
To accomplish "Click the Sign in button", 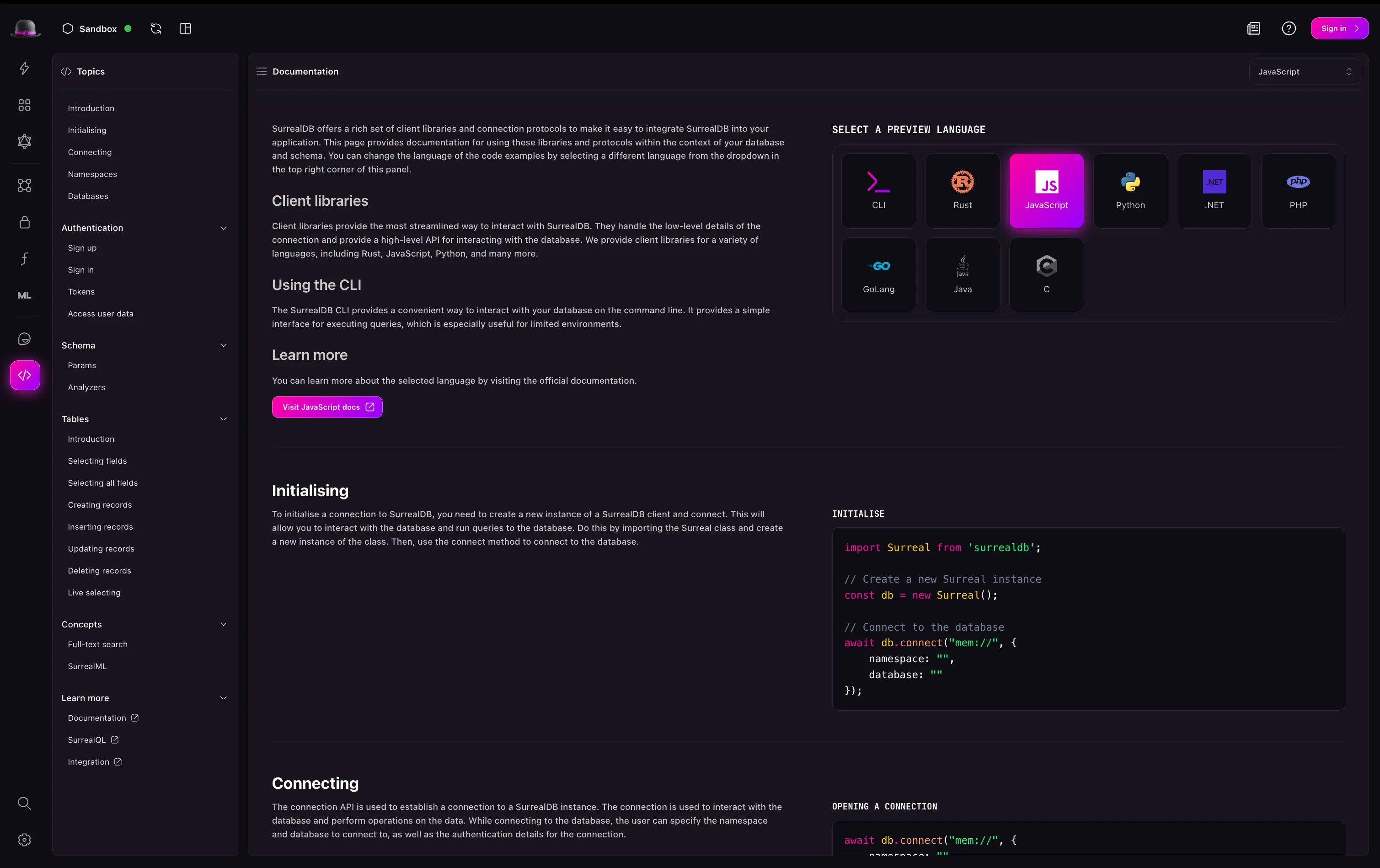I will click(1339, 28).
